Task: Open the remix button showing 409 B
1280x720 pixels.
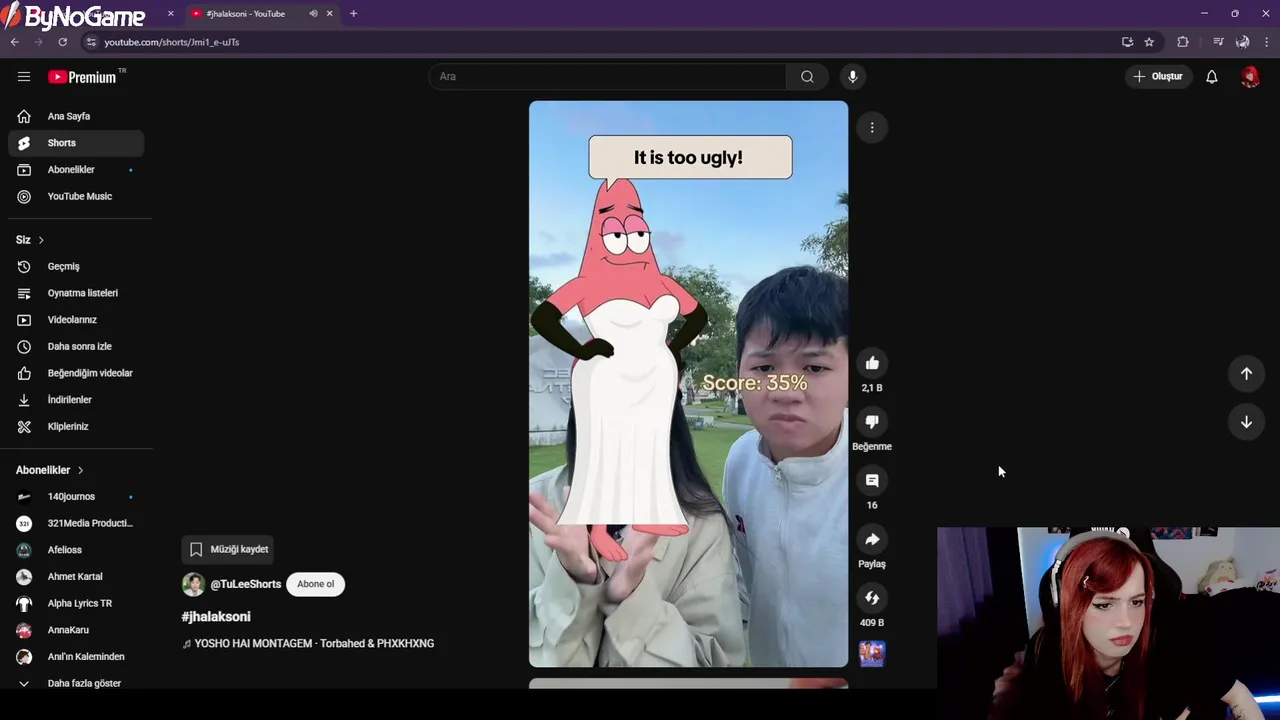Action: click(x=872, y=598)
